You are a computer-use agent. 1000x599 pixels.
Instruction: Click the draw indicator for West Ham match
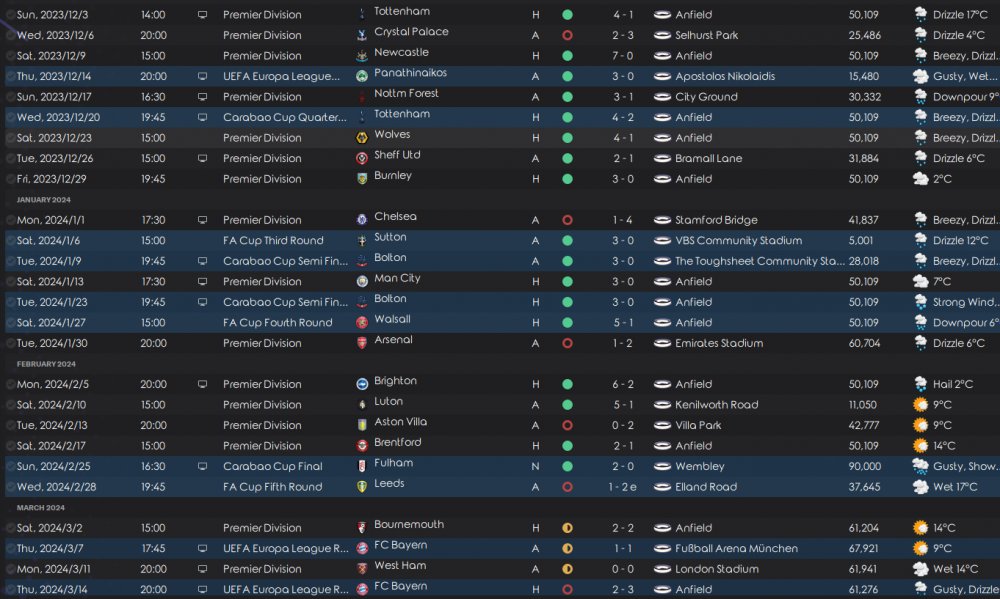[567, 569]
